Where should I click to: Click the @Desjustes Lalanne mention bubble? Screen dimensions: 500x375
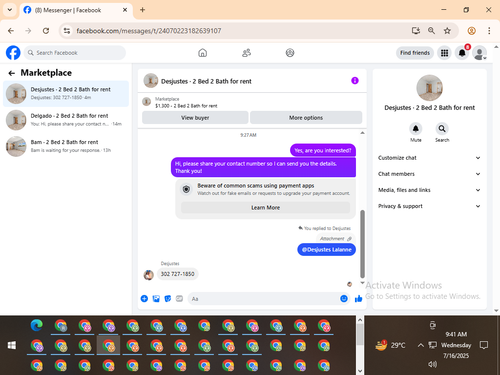coord(326,249)
